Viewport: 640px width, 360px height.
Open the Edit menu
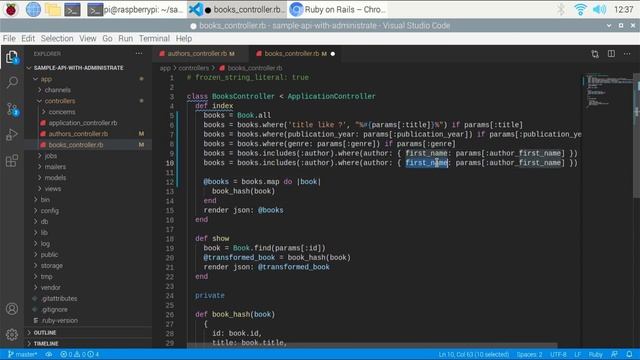28,38
